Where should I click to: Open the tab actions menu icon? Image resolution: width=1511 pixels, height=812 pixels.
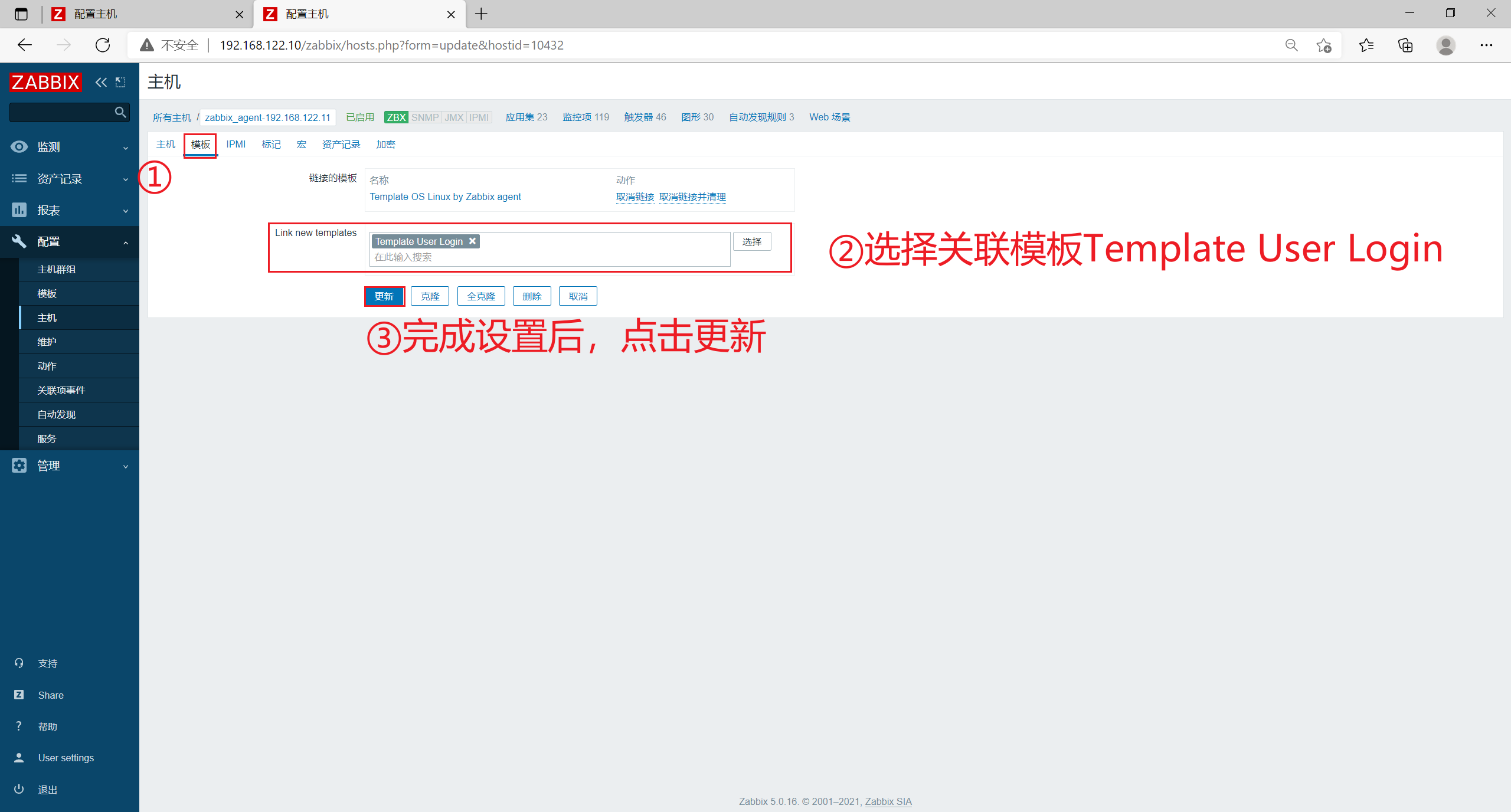pyautogui.click(x=21, y=14)
